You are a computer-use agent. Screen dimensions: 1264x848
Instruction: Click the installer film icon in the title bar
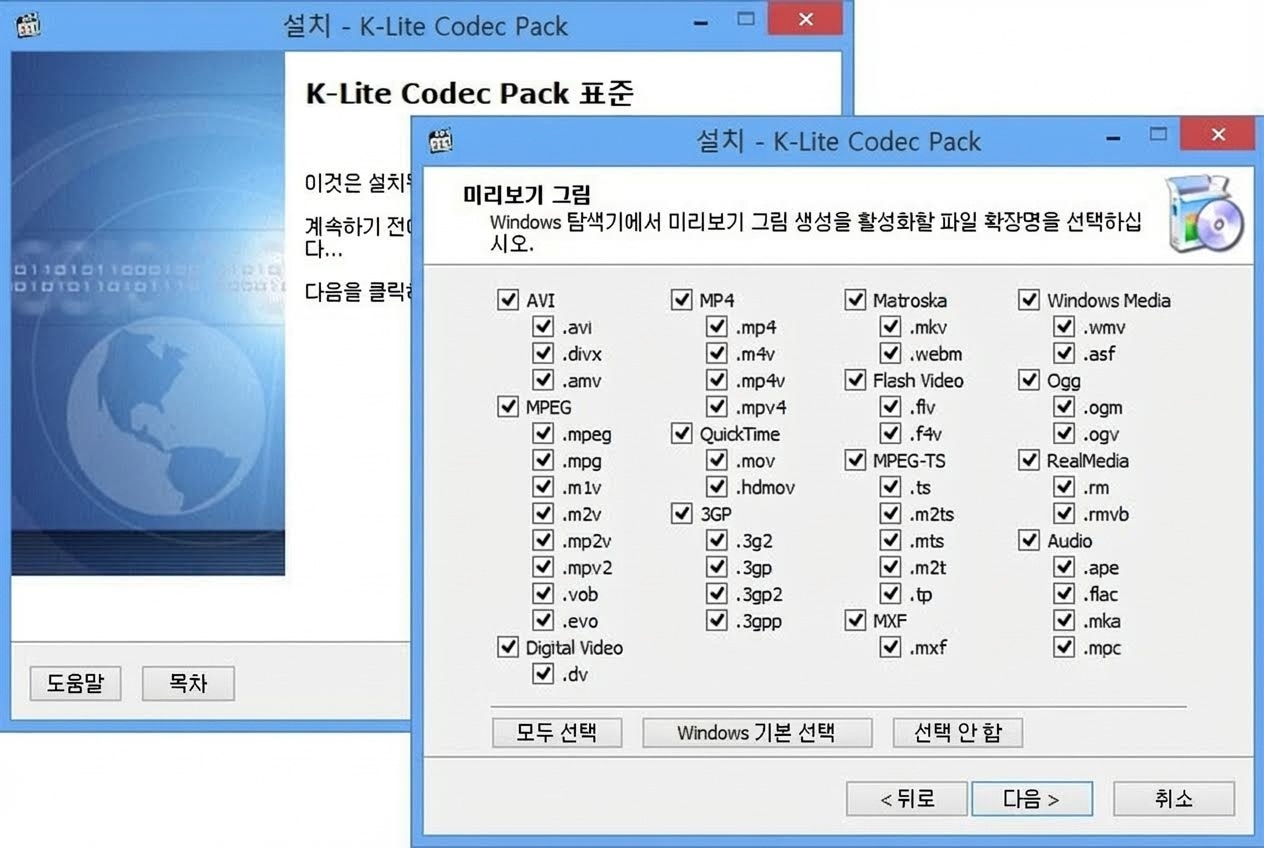pyautogui.click(x=442, y=139)
